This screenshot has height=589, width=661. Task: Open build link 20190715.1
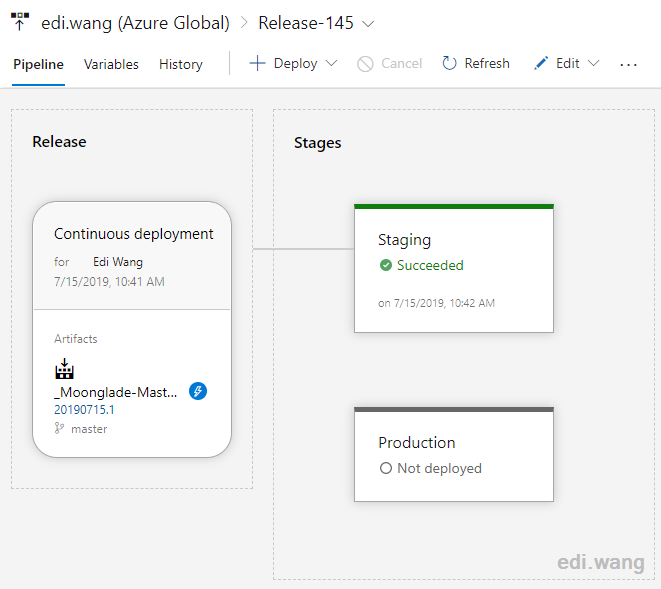pyautogui.click(x=84, y=409)
